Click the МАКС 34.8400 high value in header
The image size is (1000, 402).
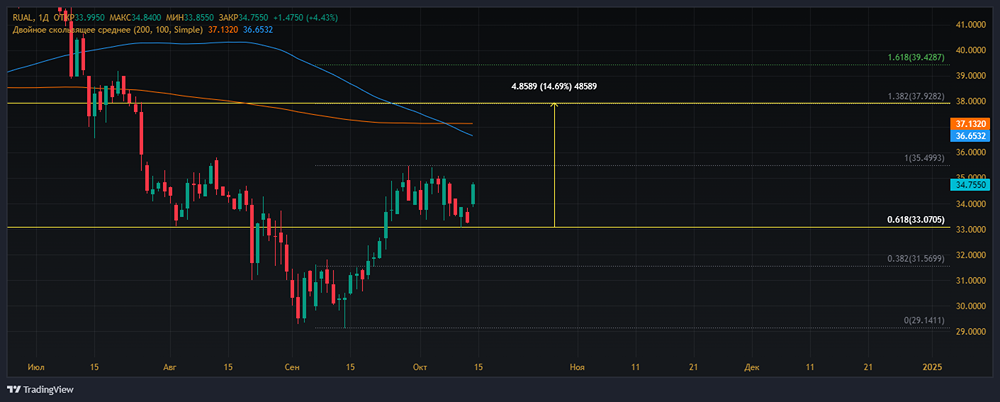pos(136,18)
